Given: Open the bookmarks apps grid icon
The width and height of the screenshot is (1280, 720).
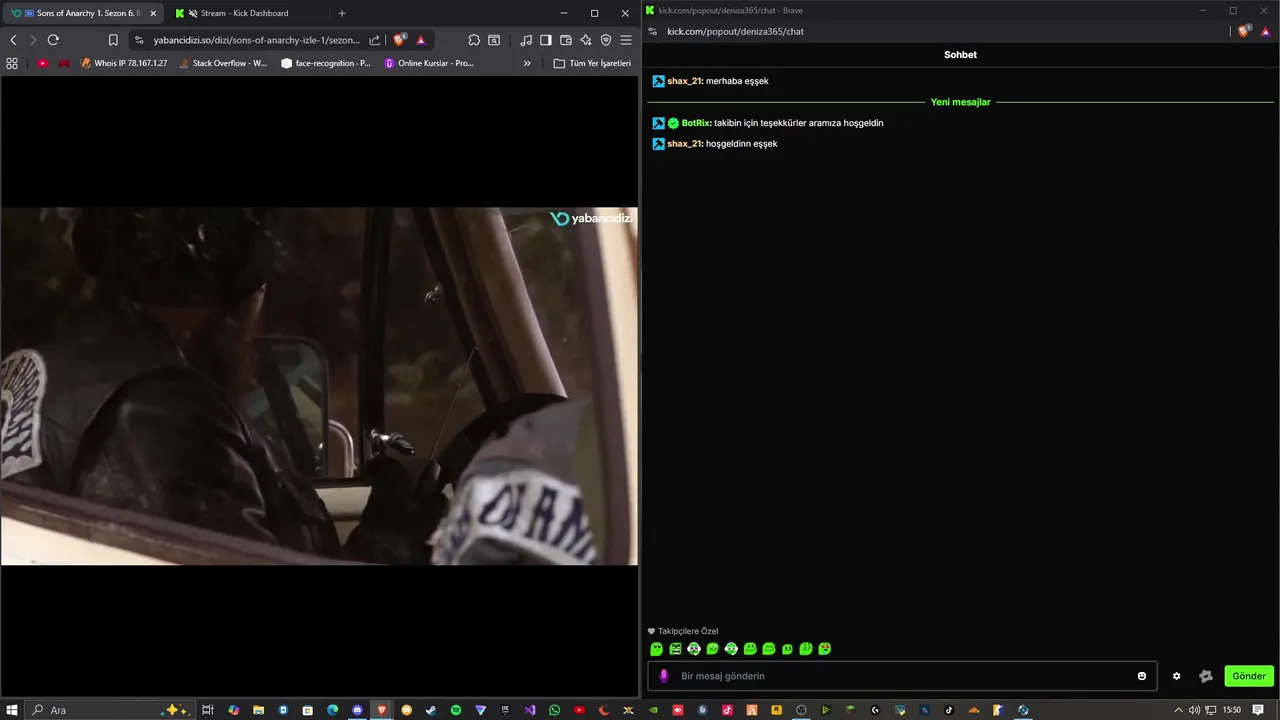Looking at the screenshot, I should [x=12, y=63].
